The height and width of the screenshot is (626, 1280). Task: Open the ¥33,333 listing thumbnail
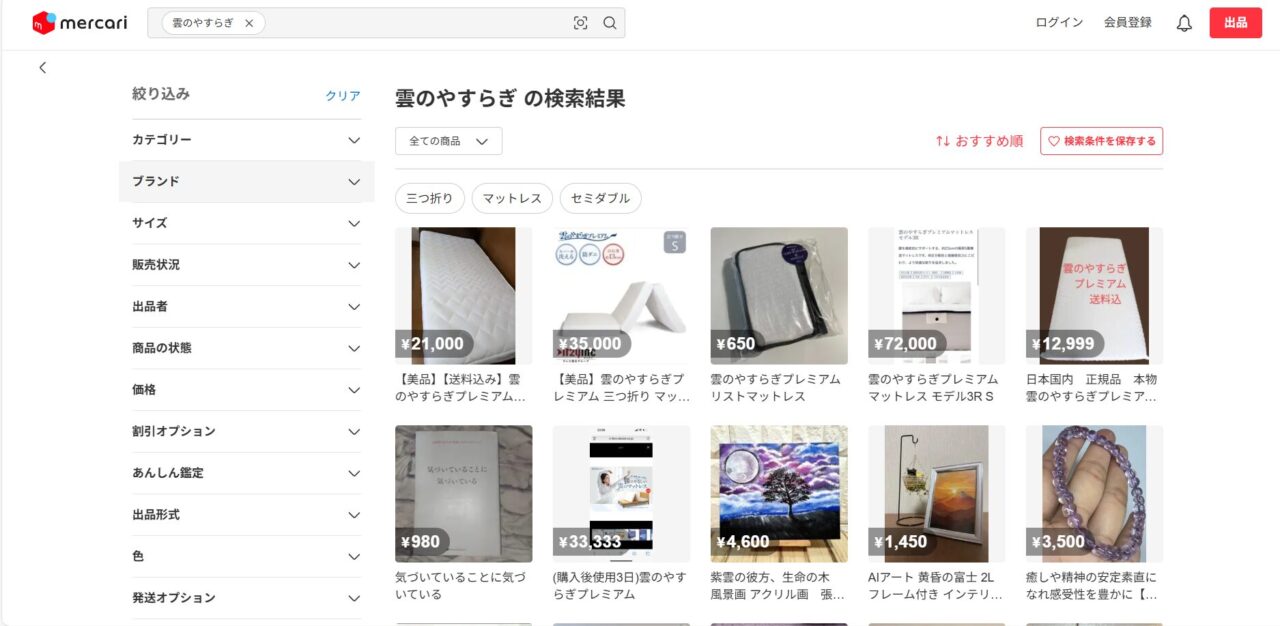pyautogui.click(x=621, y=494)
